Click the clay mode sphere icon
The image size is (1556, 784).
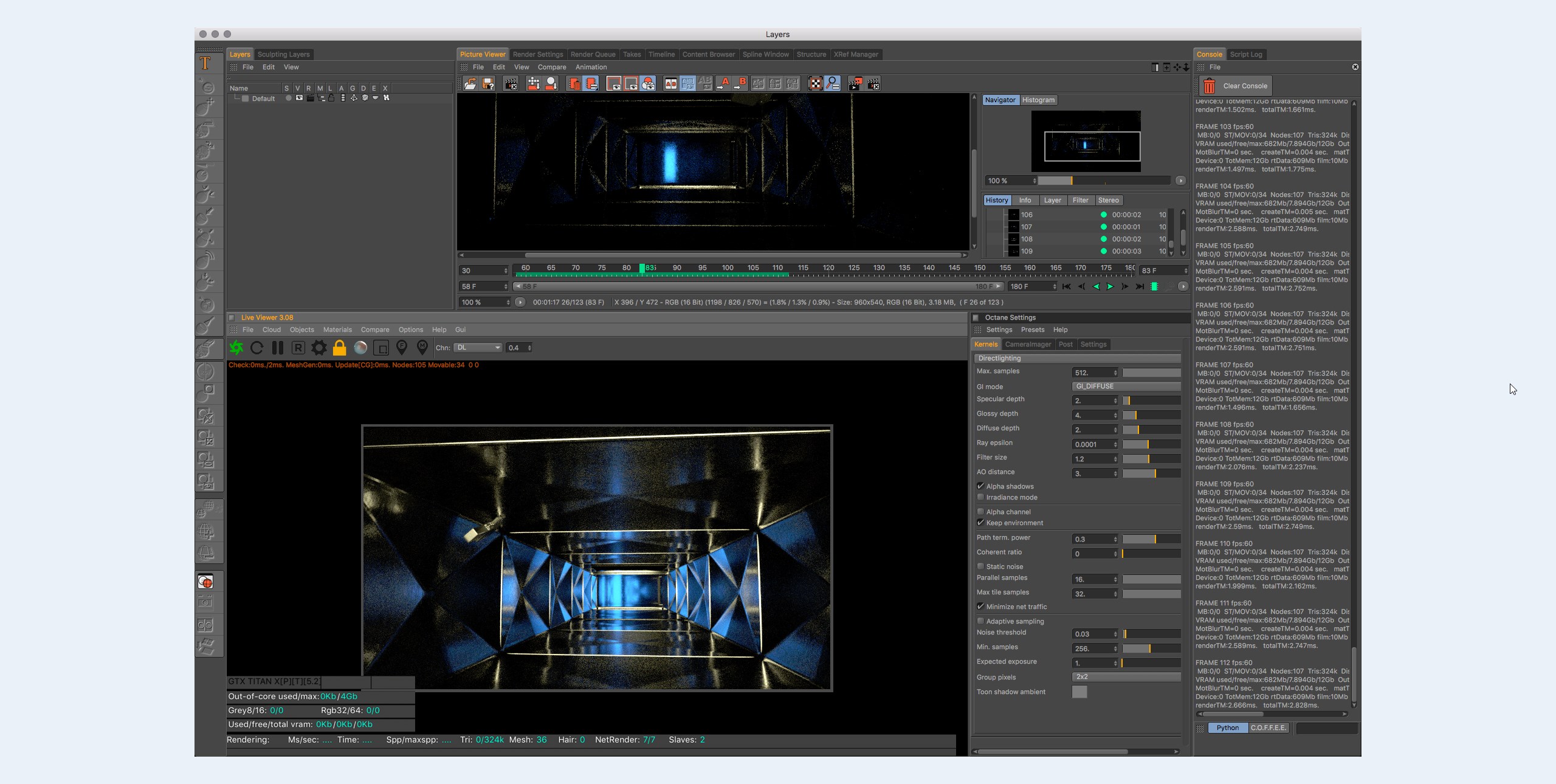360,348
